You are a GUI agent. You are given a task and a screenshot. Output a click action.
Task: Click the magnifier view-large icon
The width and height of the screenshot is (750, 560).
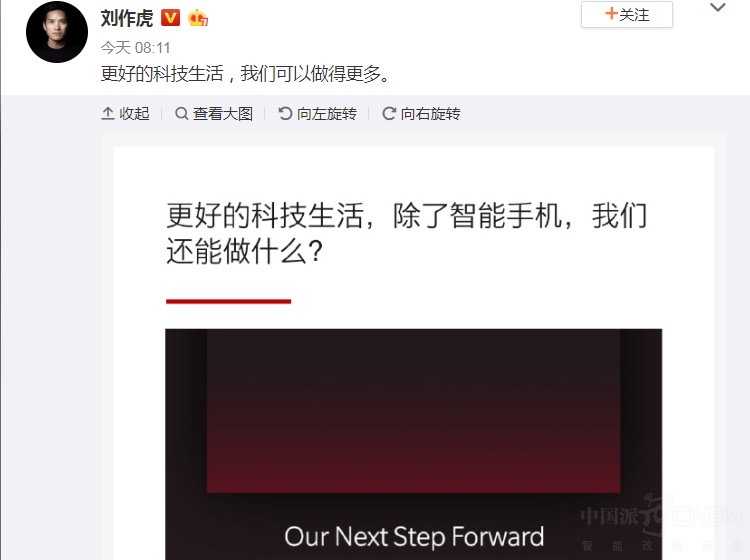tap(181, 114)
